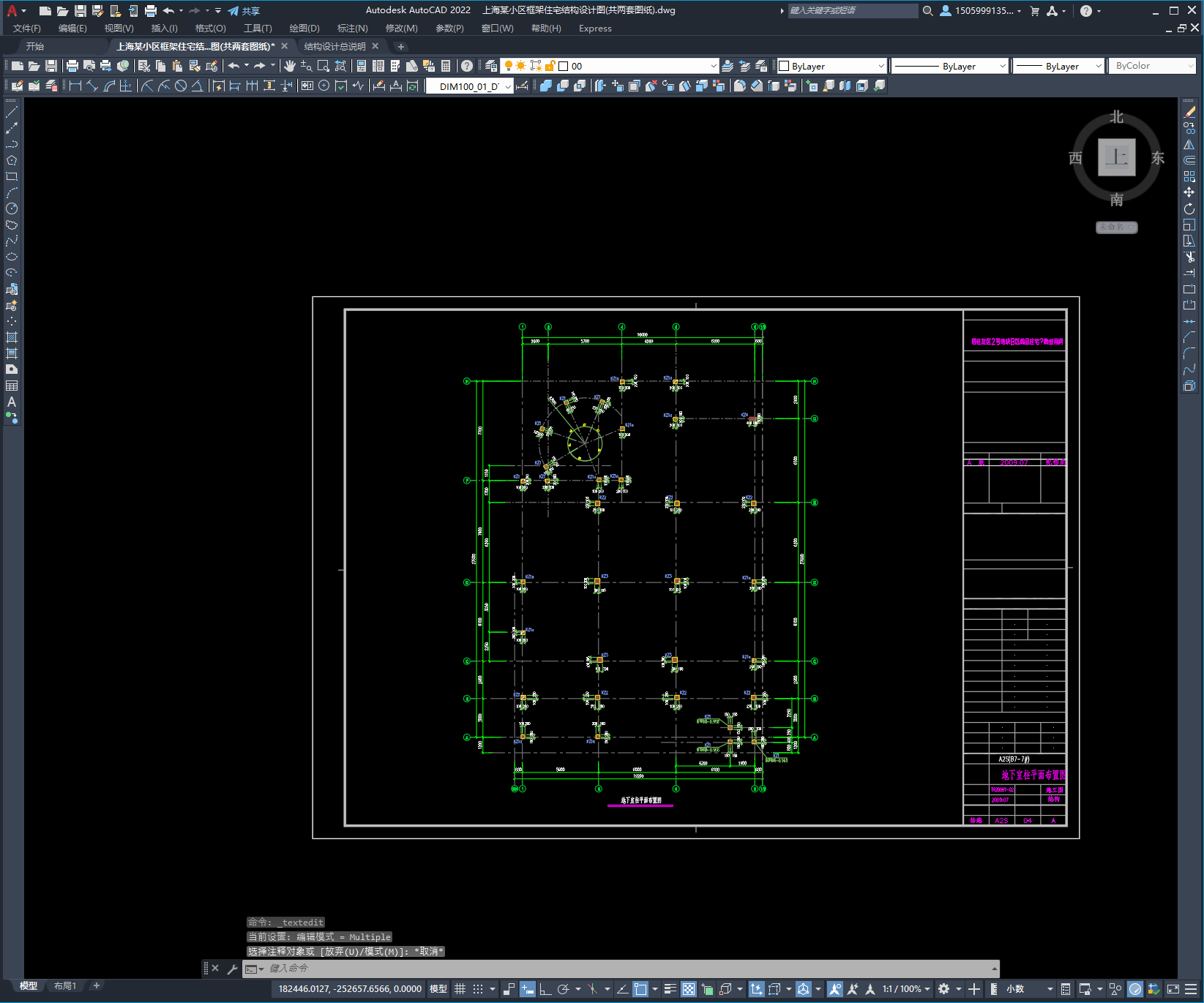Select the Line draw tool
The height and width of the screenshot is (1003, 1204).
tap(12, 112)
